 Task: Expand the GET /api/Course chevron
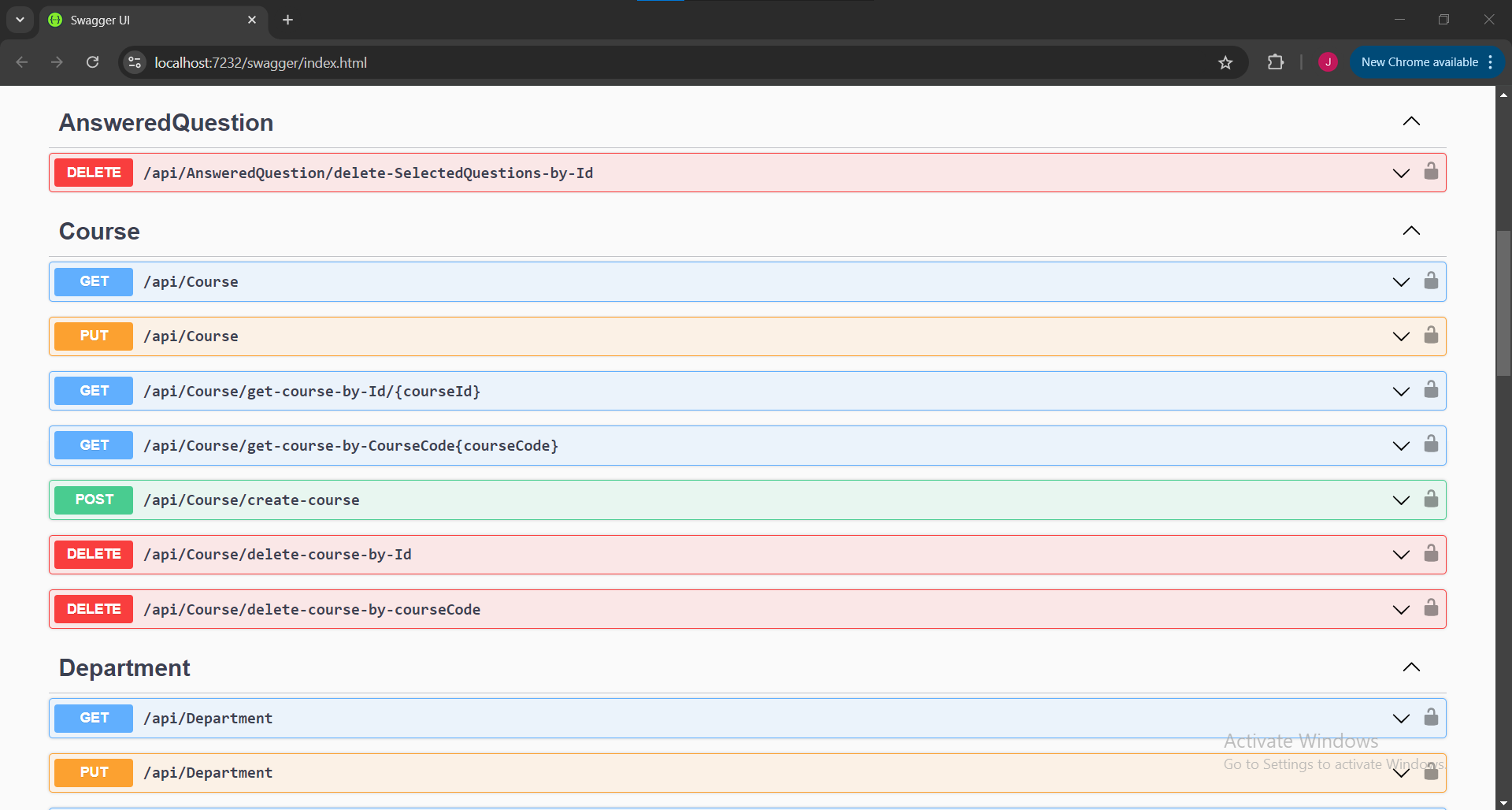click(x=1401, y=282)
